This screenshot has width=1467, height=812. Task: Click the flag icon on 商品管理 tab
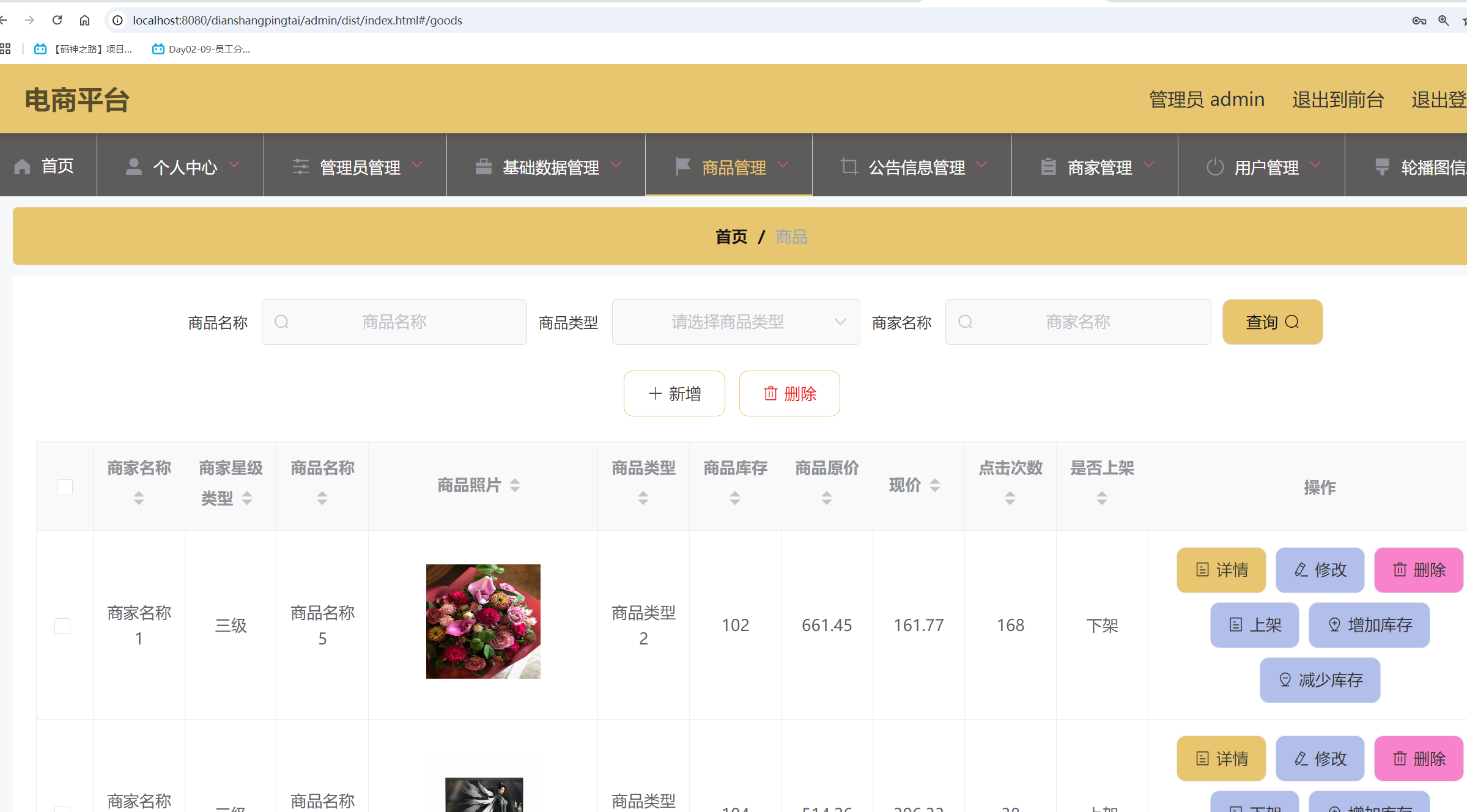[x=682, y=166]
